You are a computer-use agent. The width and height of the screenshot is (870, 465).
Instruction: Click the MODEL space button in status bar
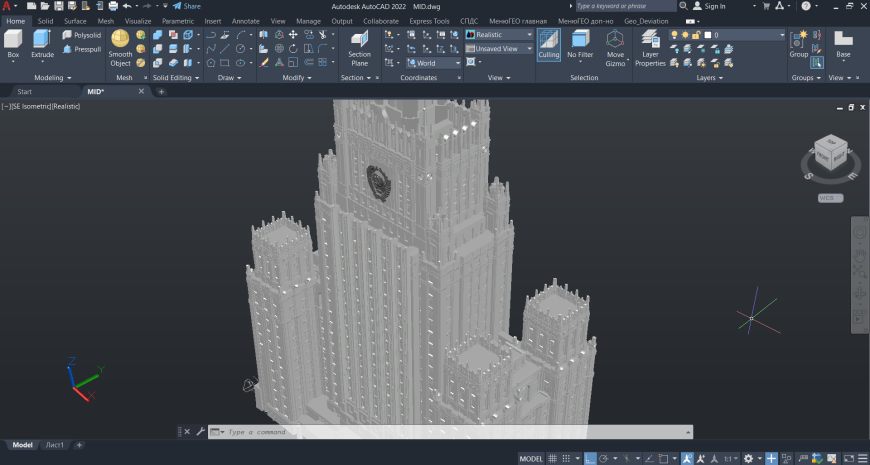pyautogui.click(x=531, y=459)
